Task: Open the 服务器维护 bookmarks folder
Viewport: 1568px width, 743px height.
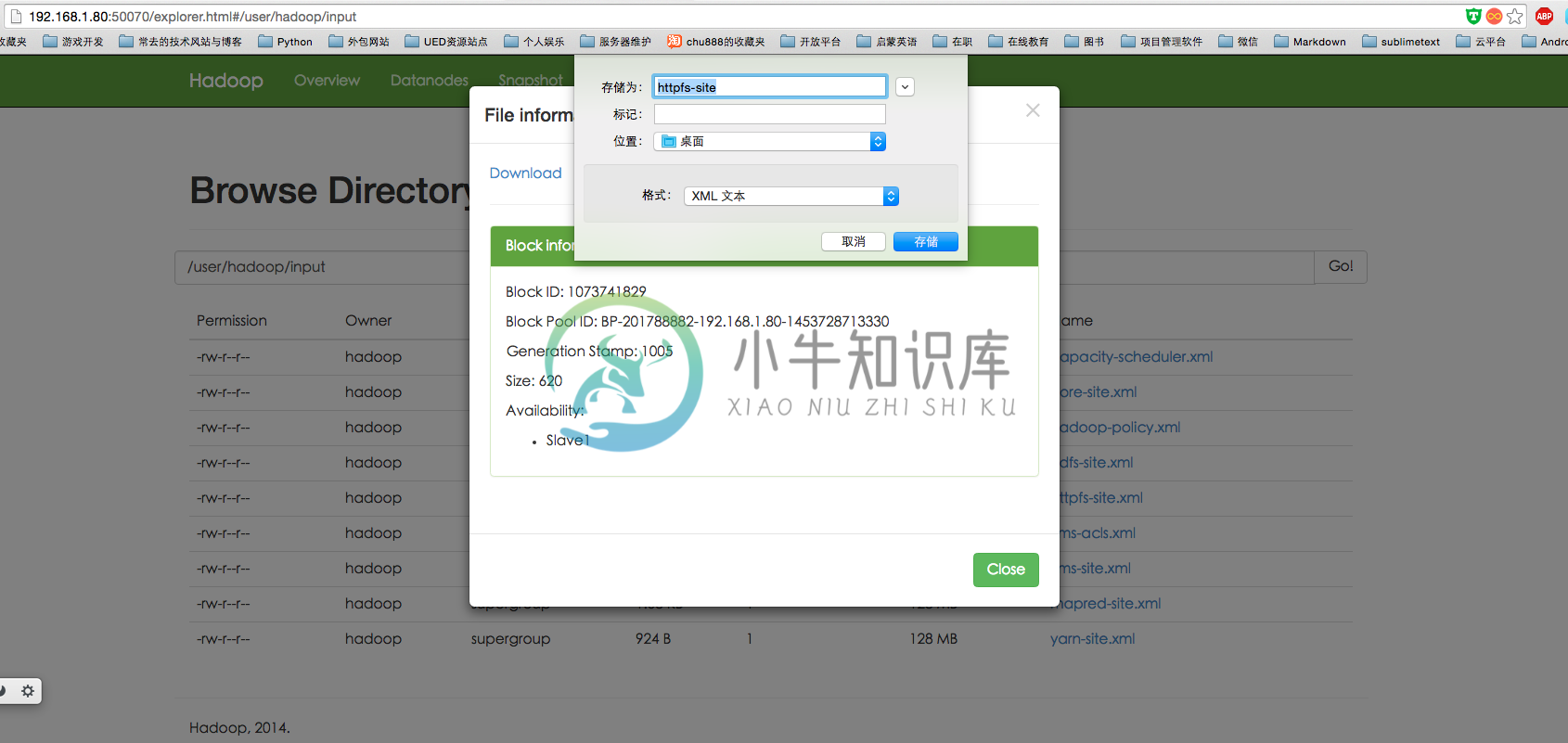Action: coord(615,42)
